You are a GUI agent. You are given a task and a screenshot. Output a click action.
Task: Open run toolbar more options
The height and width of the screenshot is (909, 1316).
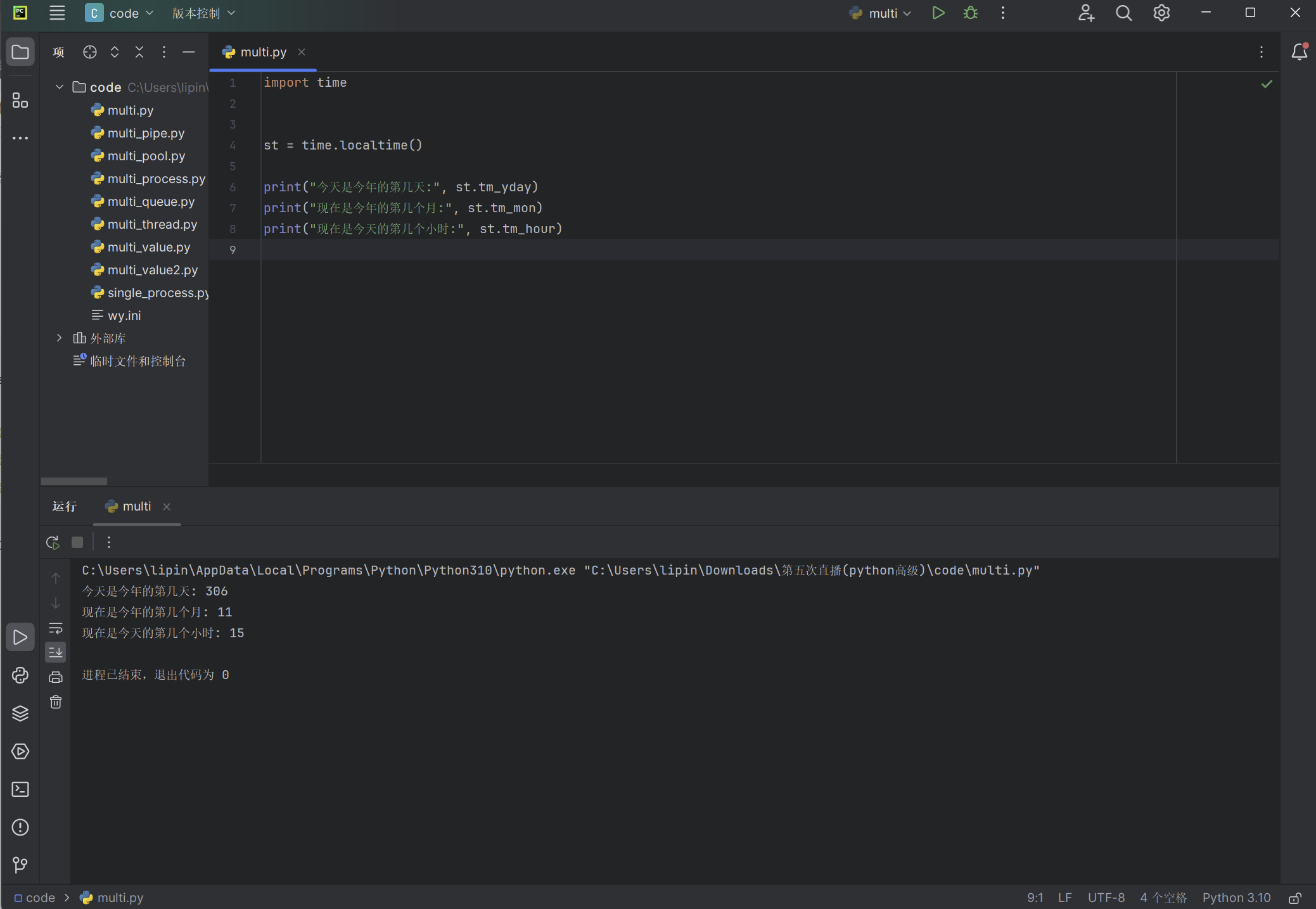coord(109,542)
